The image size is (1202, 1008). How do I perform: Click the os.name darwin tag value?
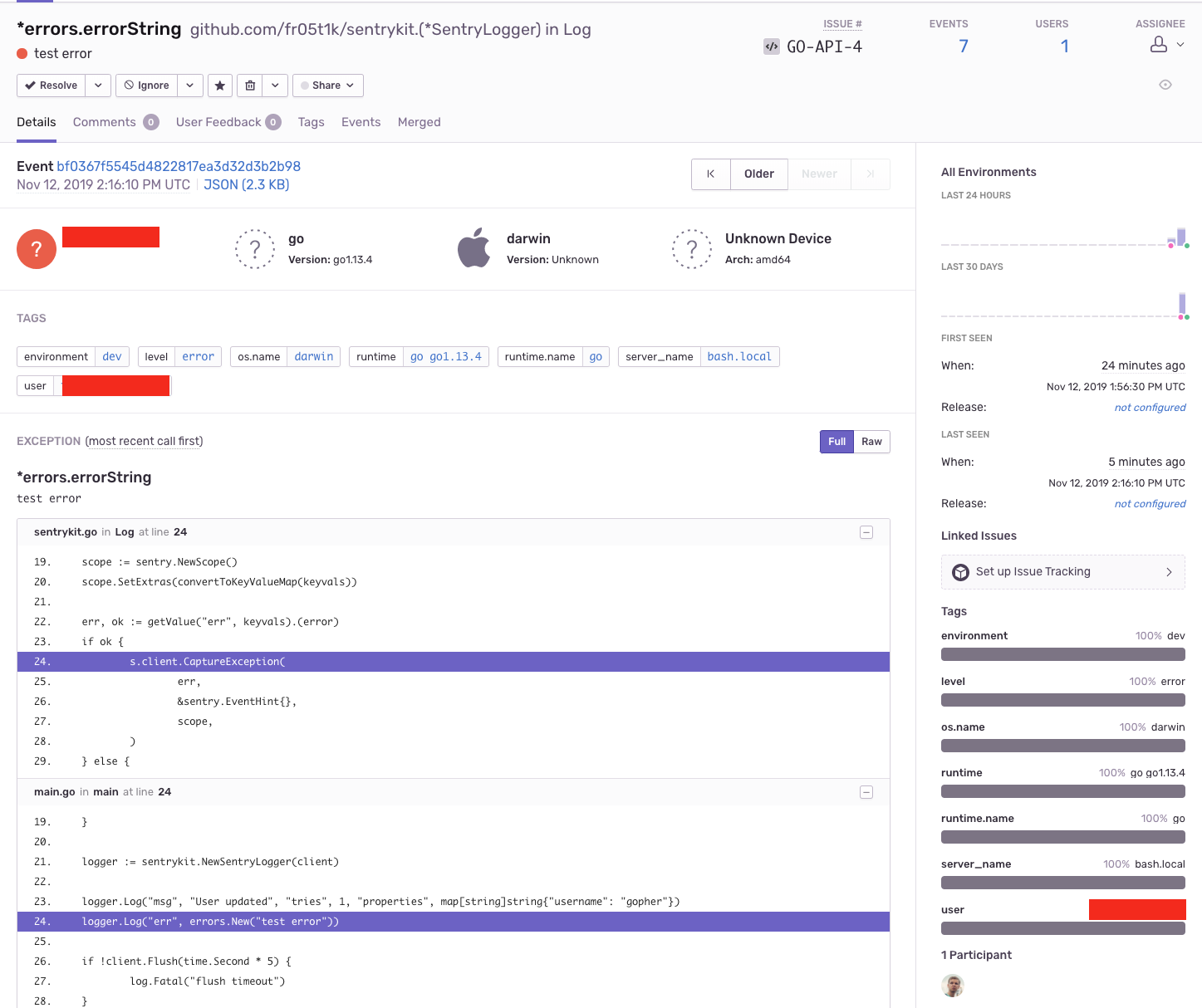(314, 357)
